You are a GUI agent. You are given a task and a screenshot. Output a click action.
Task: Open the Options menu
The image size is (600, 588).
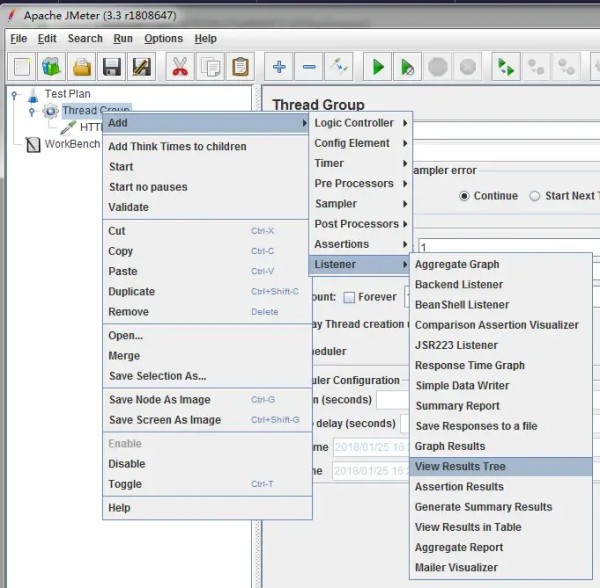[x=163, y=39]
